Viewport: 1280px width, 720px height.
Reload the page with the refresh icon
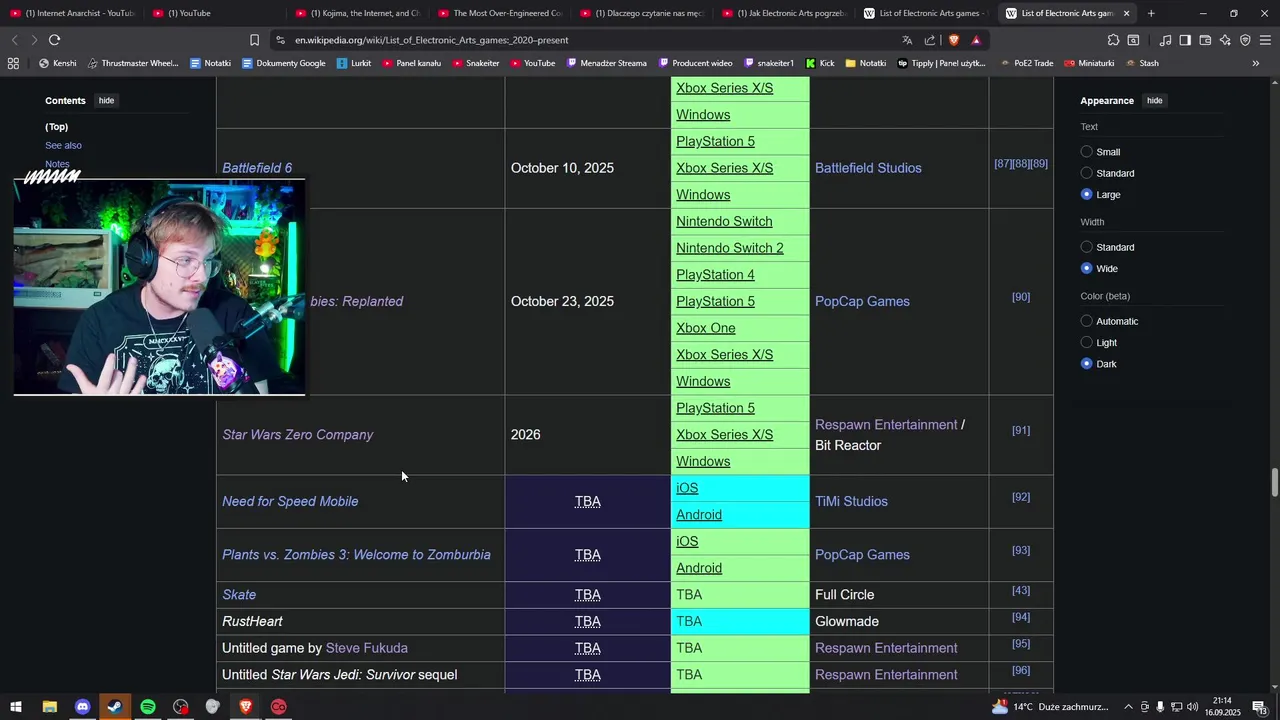54,40
